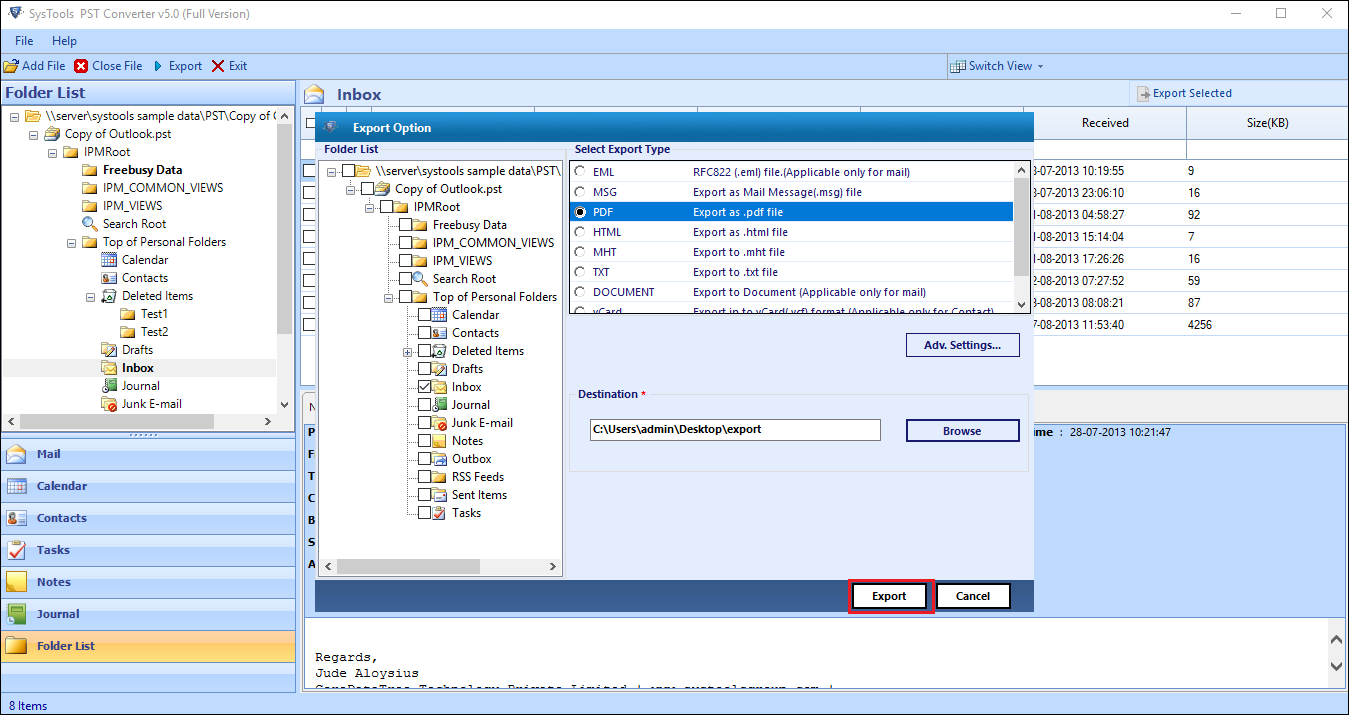1349x715 pixels.
Task: Click the Inbox envelope icon in header
Action: tap(315, 95)
